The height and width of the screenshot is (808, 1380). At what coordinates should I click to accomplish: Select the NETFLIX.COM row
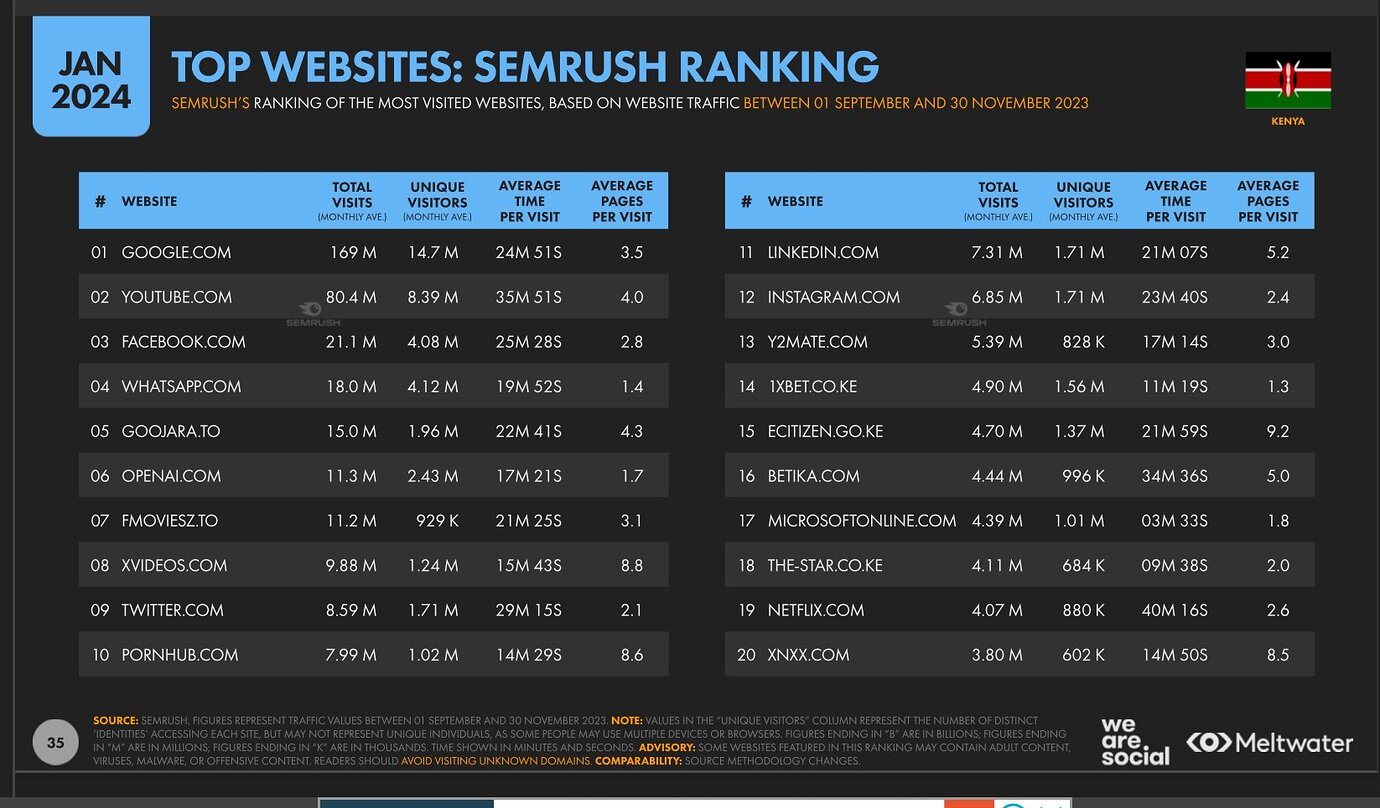(x=1019, y=609)
